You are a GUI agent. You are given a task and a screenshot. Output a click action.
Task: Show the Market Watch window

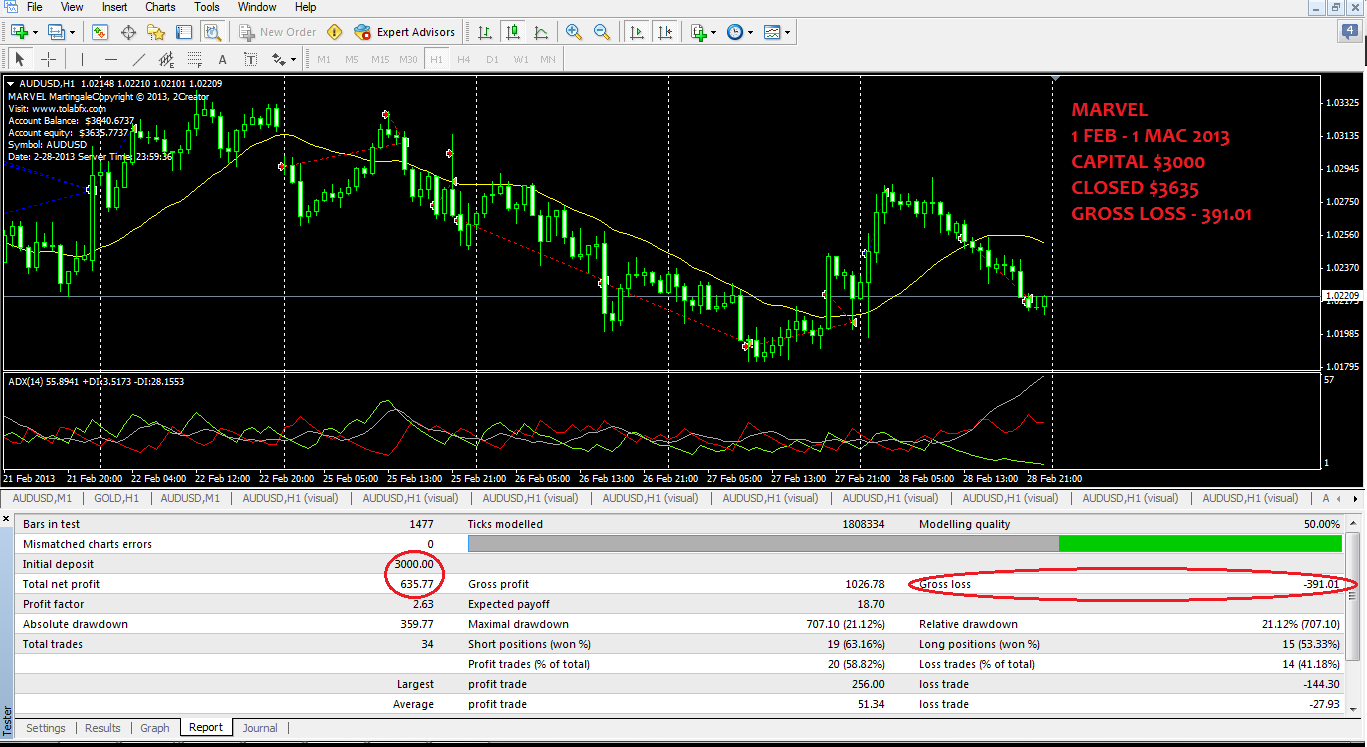100,32
